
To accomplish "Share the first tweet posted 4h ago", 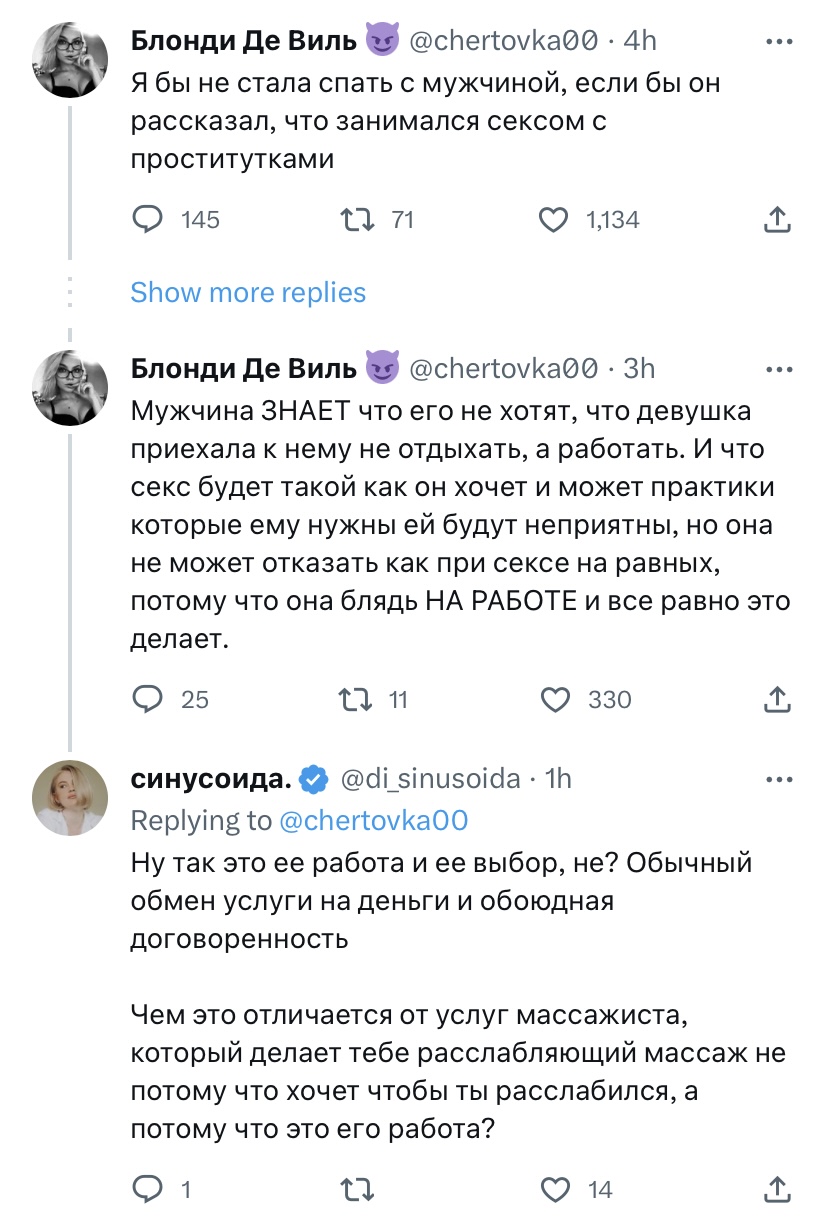I will (777, 219).
